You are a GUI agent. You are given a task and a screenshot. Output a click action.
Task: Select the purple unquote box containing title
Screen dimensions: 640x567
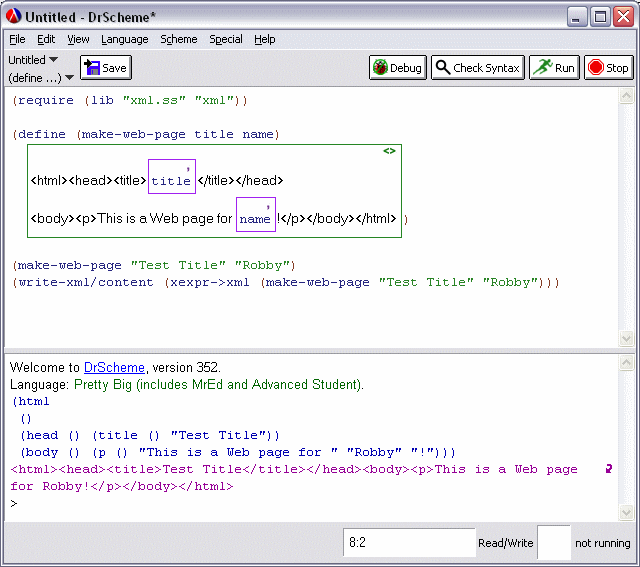pyautogui.click(x=172, y=176)
